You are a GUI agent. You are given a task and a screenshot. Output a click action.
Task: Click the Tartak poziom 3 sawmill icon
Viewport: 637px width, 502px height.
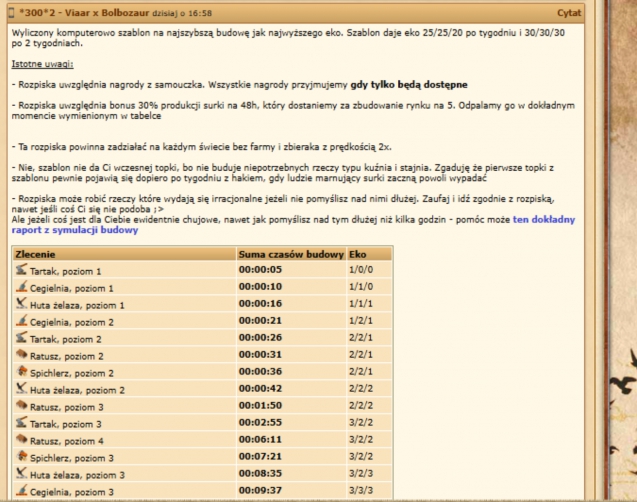[22, 424]
